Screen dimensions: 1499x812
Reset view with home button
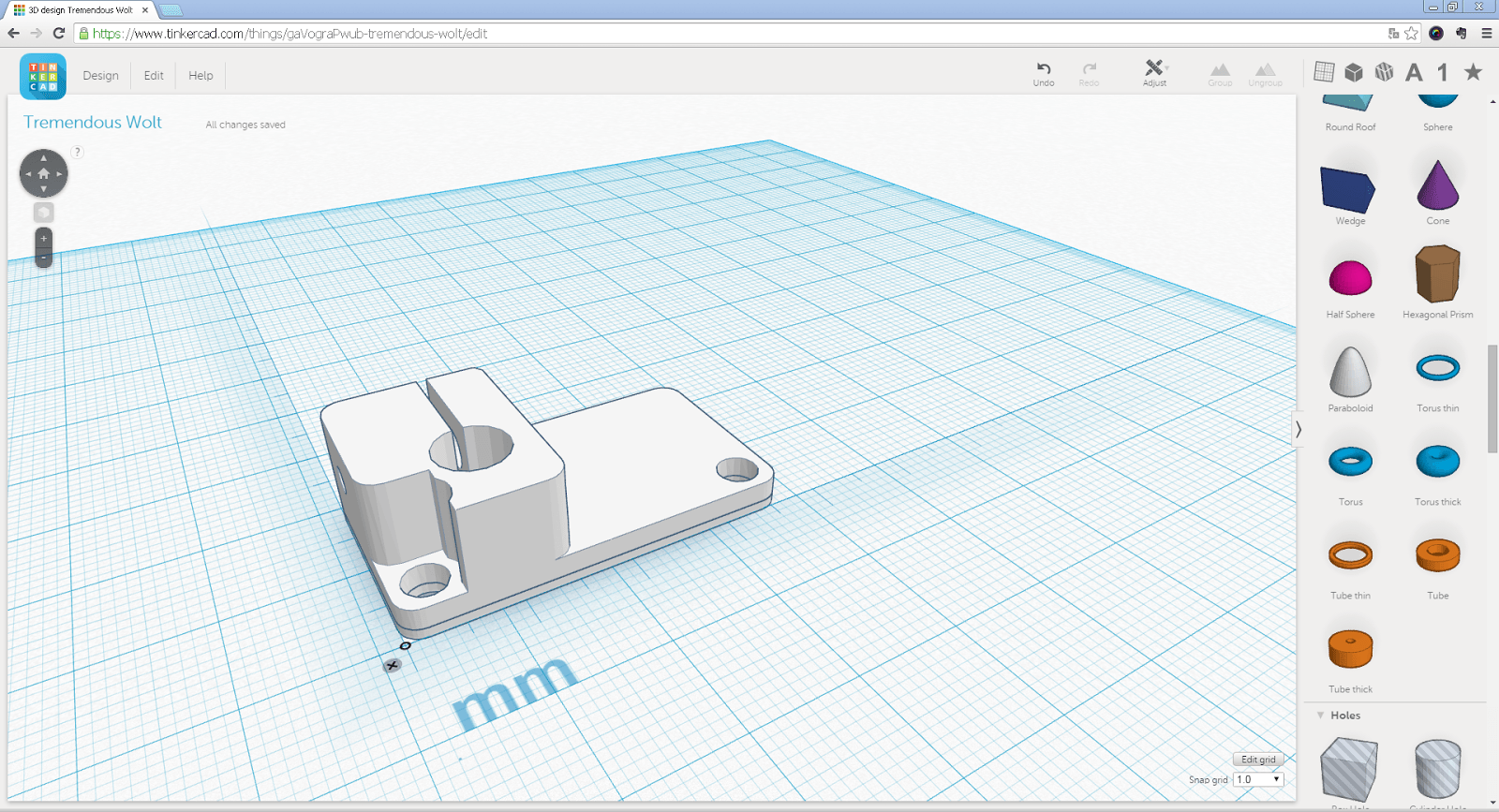pos(43,173)
